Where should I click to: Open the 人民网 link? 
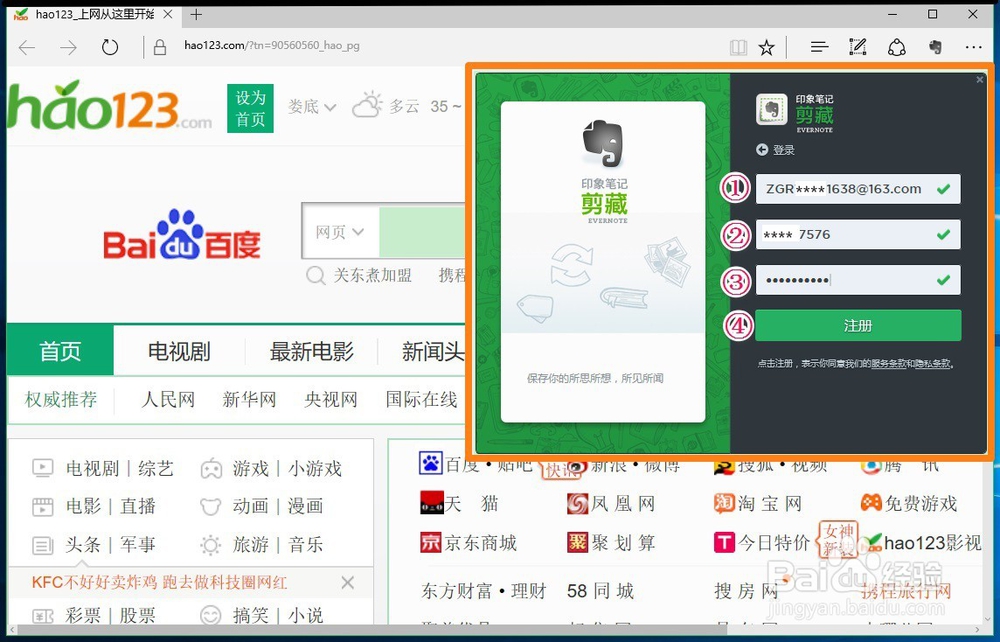point(168,400)
